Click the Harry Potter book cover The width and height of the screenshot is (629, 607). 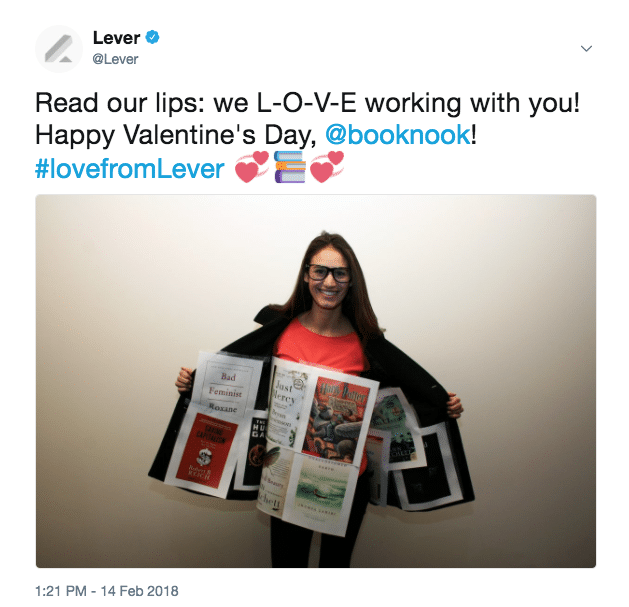coord(337,418)
